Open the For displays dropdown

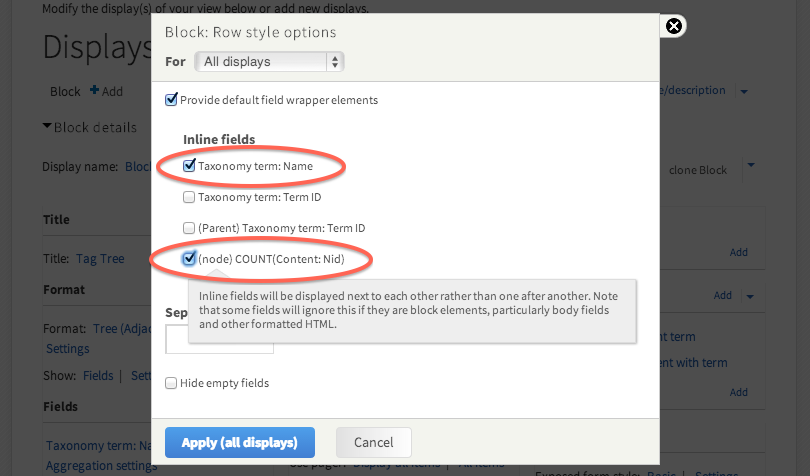269,62
